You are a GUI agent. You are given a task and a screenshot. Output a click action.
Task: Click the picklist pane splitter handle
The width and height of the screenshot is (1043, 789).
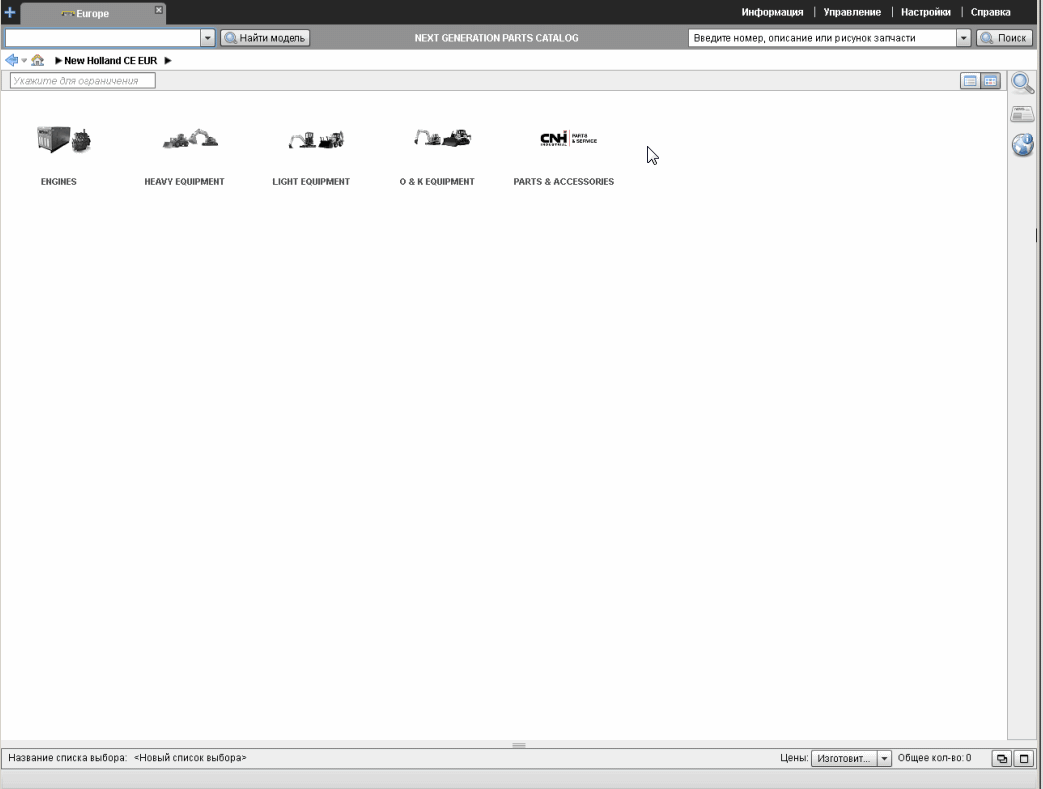pyautogui.click(x=519, y=745)
